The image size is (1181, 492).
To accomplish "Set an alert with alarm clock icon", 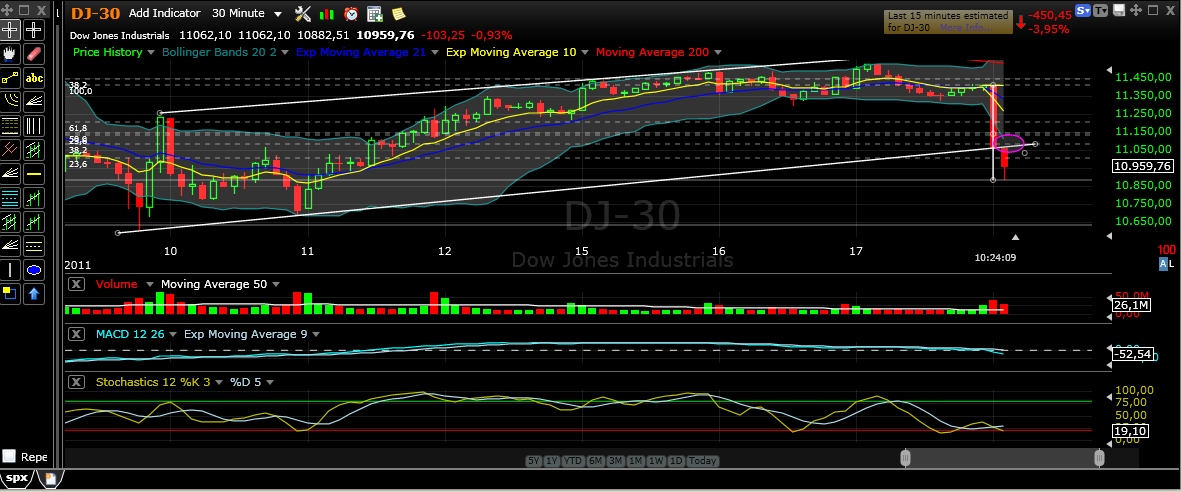I will pos(350,13).
